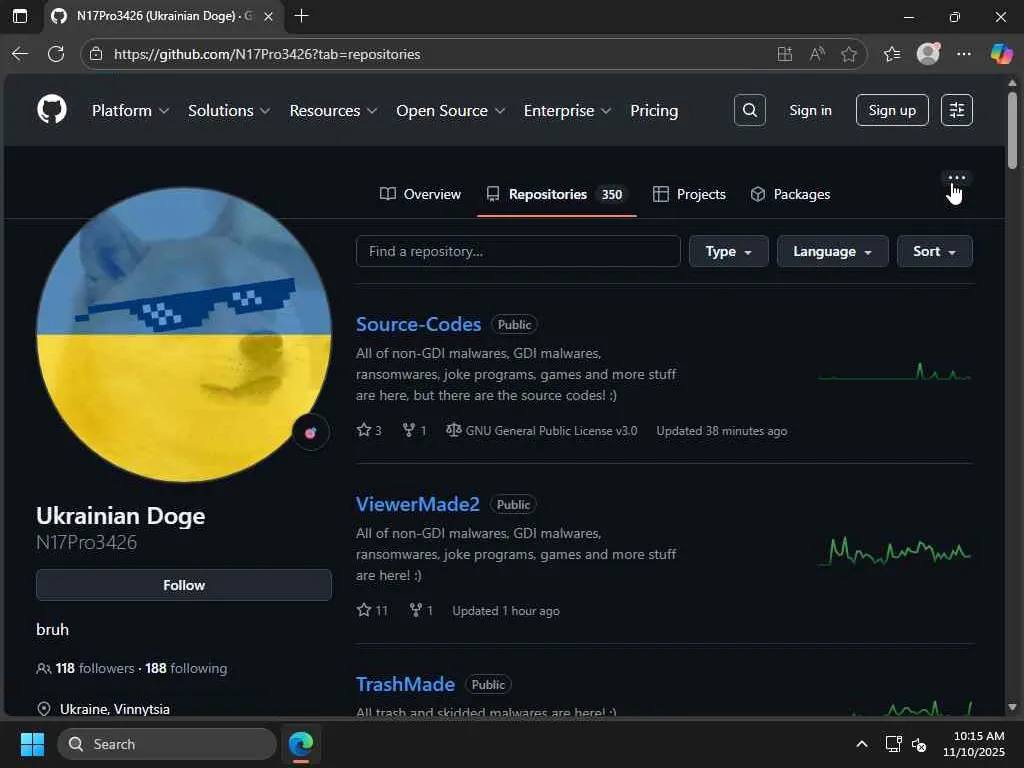Close the N17Pro3426 GitHub tab
1024x768 pixels.
point(268,16)
